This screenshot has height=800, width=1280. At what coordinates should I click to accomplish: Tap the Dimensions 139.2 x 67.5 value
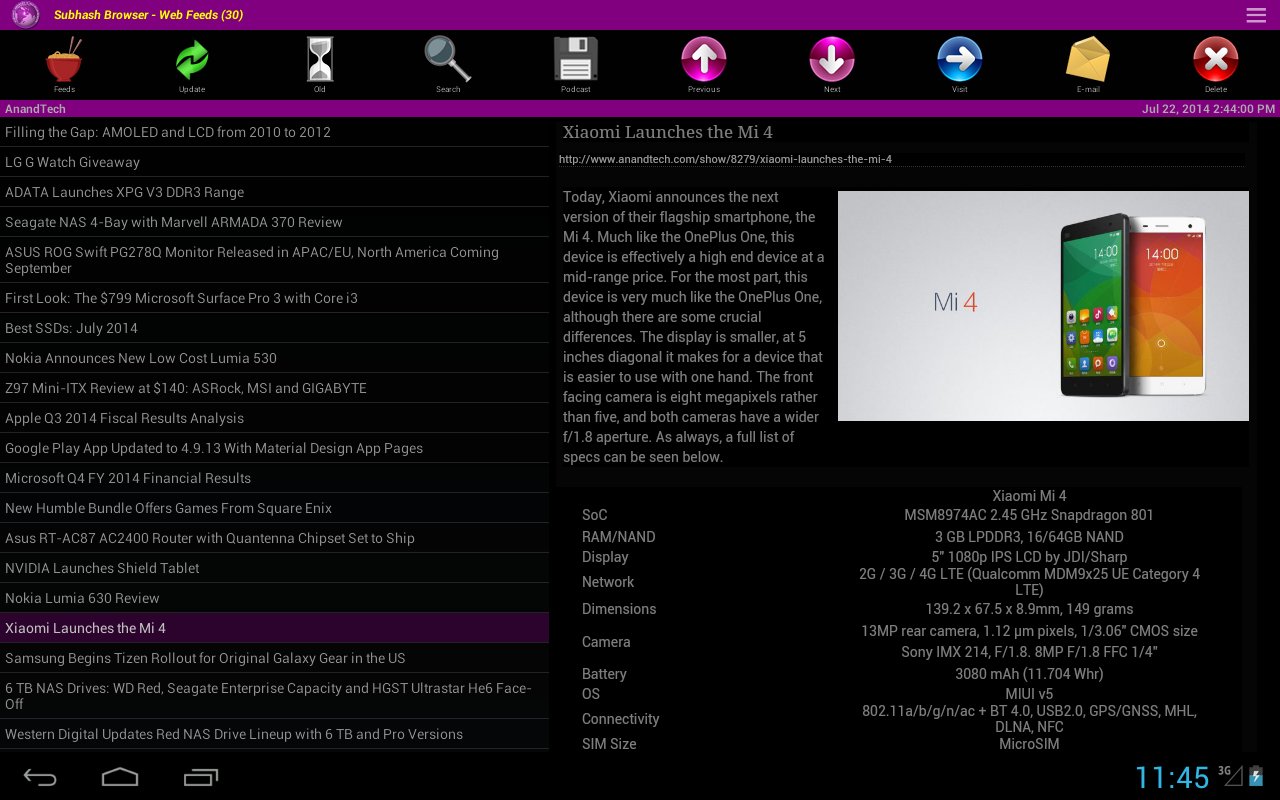click(x=1029, y=609)
